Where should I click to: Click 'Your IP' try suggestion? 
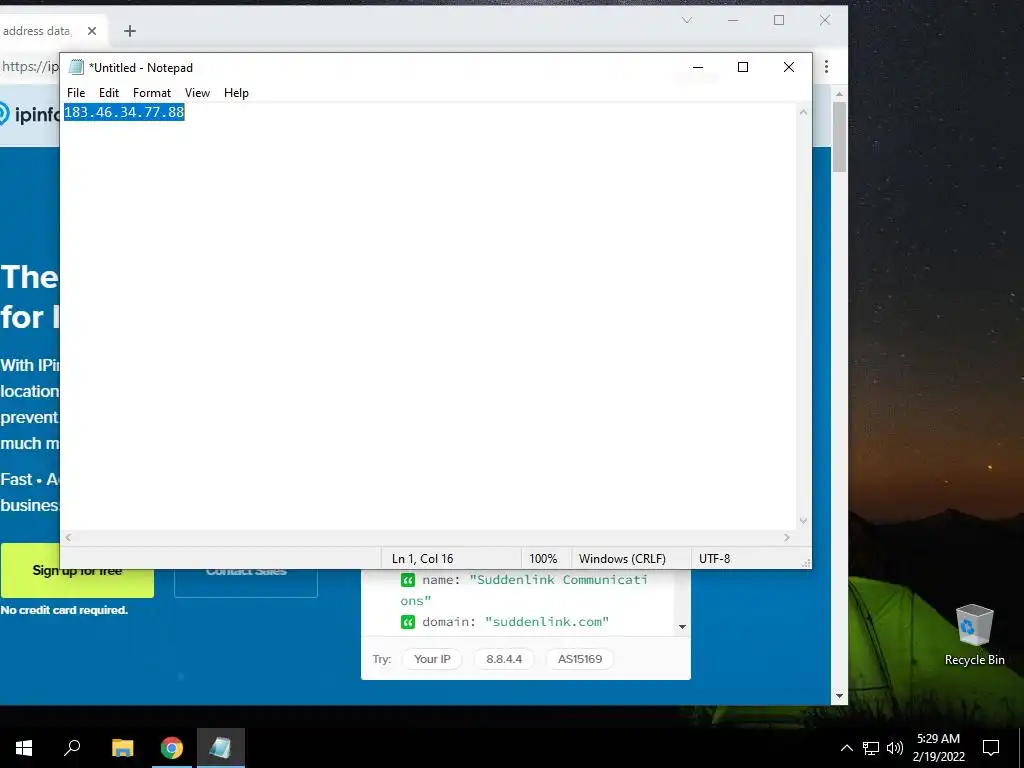pyautogui.click(x=432, y=659)
